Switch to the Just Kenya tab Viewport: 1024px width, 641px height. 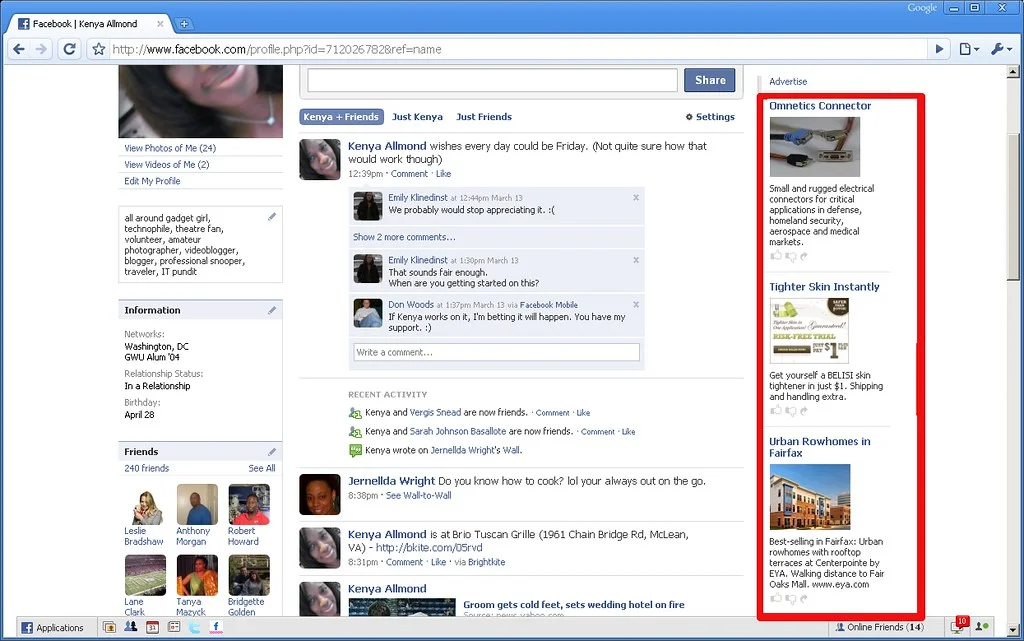(x=417, y=117)
